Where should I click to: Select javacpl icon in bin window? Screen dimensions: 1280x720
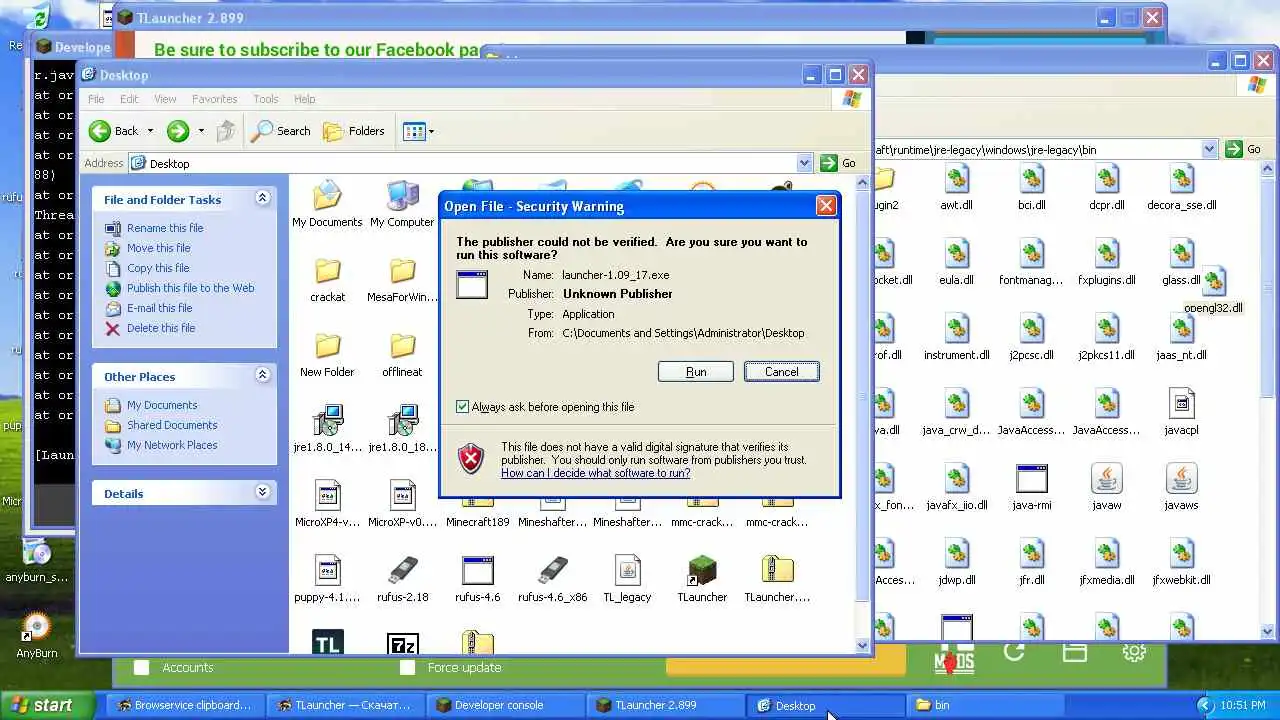(1181, 405)
